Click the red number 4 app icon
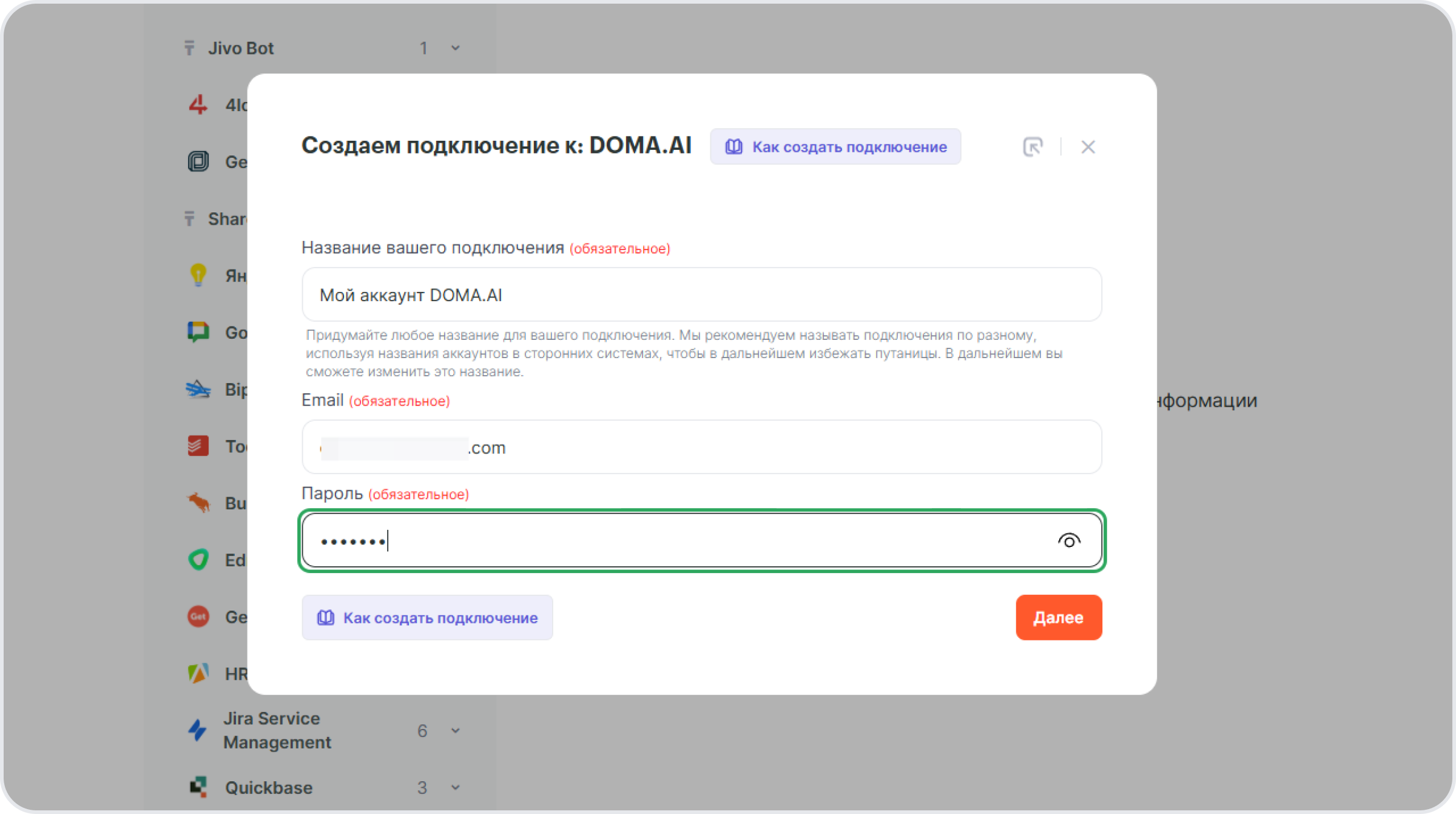Image resolution: width=1456 pixels, height=814 pixels. (x=198, y=104)
